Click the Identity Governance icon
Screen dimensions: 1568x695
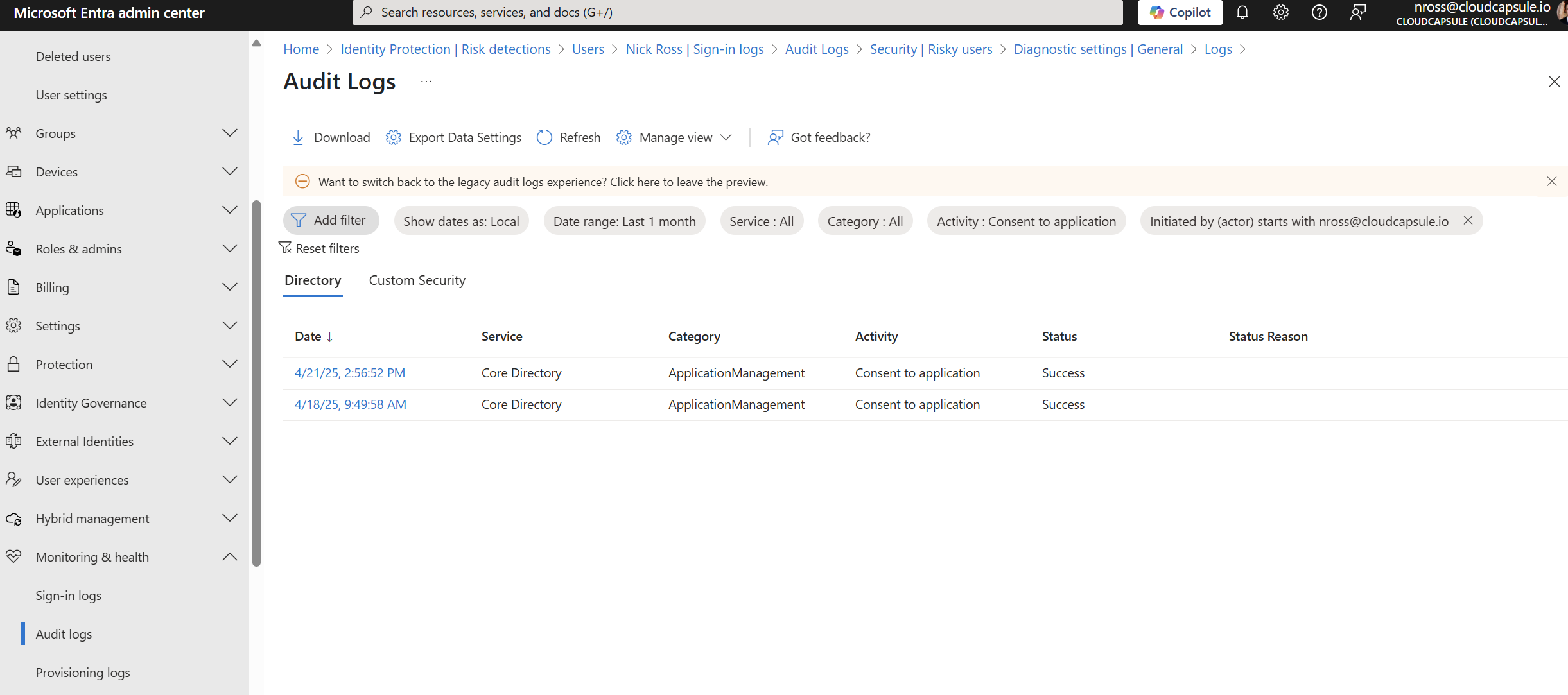click(x=13, y=403)
